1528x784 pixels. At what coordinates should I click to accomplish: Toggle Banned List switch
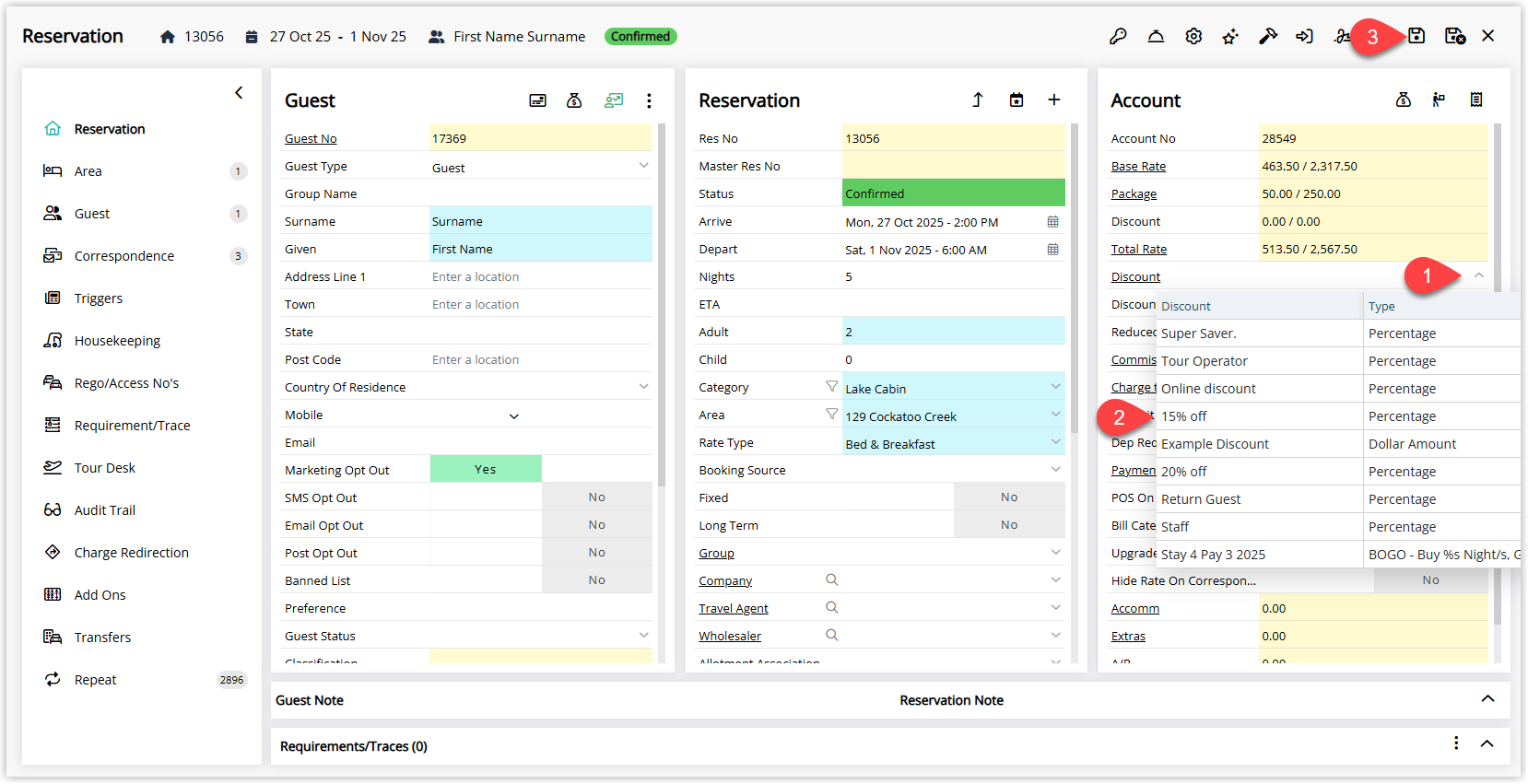coord(541,579)
